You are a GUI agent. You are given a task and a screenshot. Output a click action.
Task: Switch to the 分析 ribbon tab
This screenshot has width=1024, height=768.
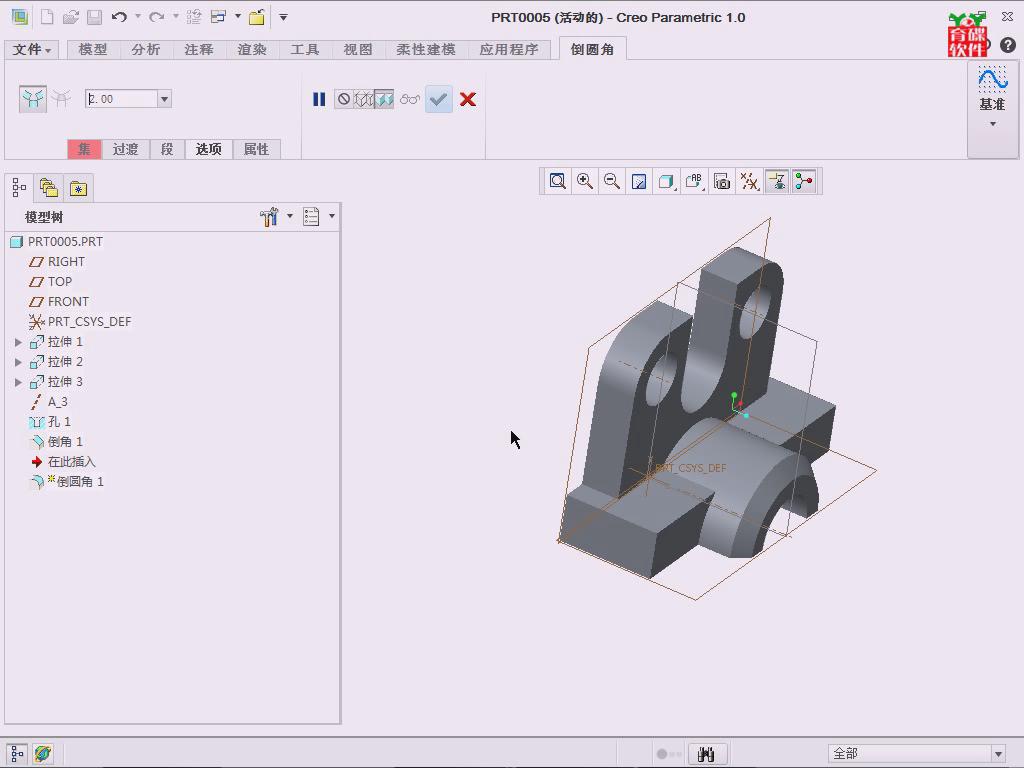(x=146, y=50)
